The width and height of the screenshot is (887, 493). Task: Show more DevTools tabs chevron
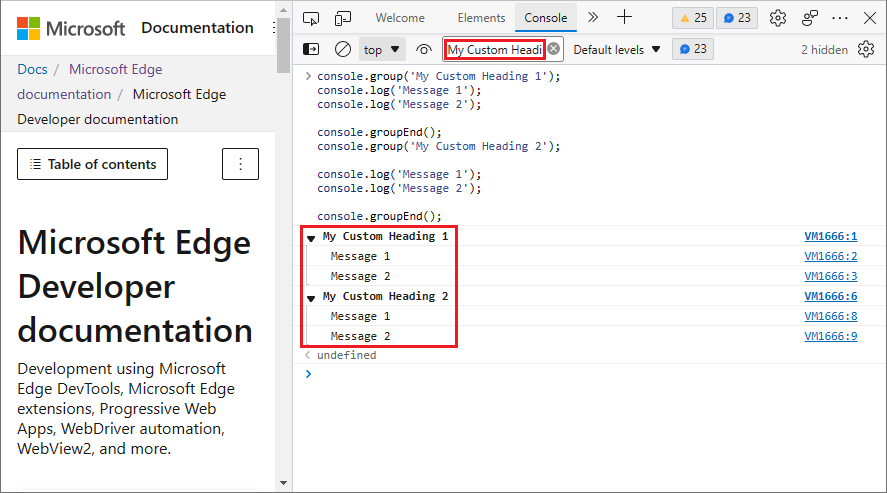pos(592,18)
